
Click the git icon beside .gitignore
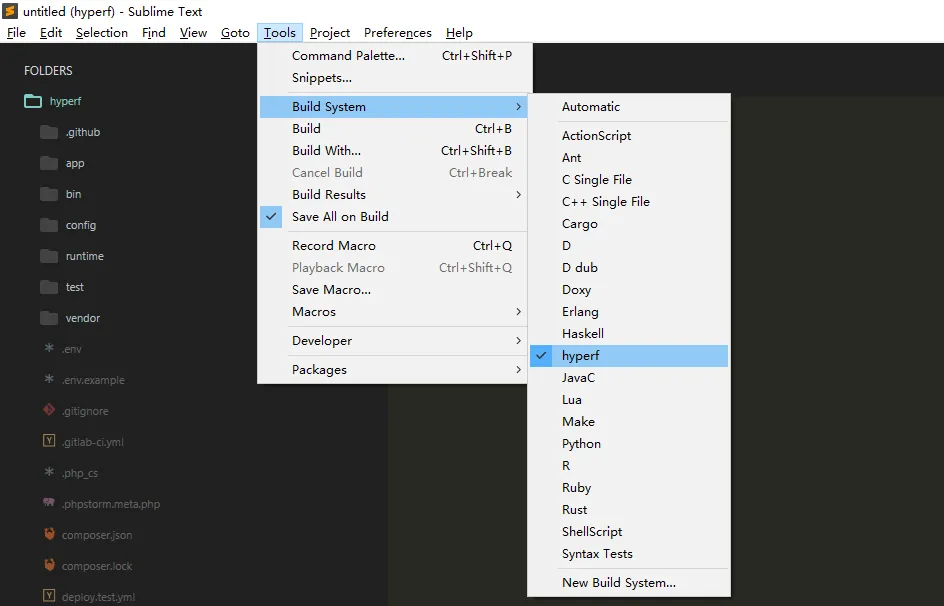point(49,410)
